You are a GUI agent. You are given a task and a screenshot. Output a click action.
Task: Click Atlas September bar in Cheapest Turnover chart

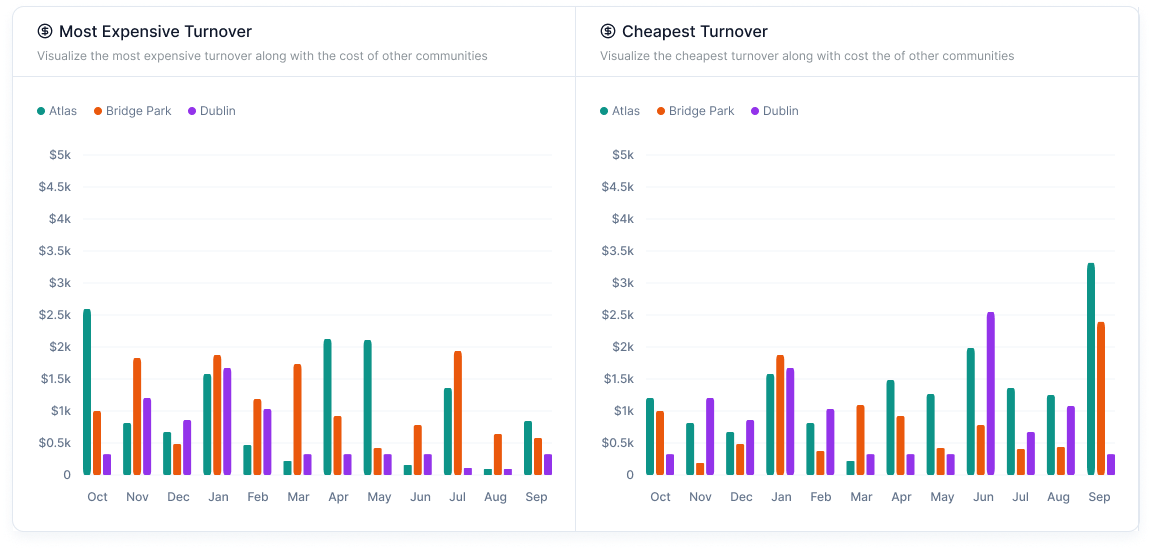click(1091, 369)
